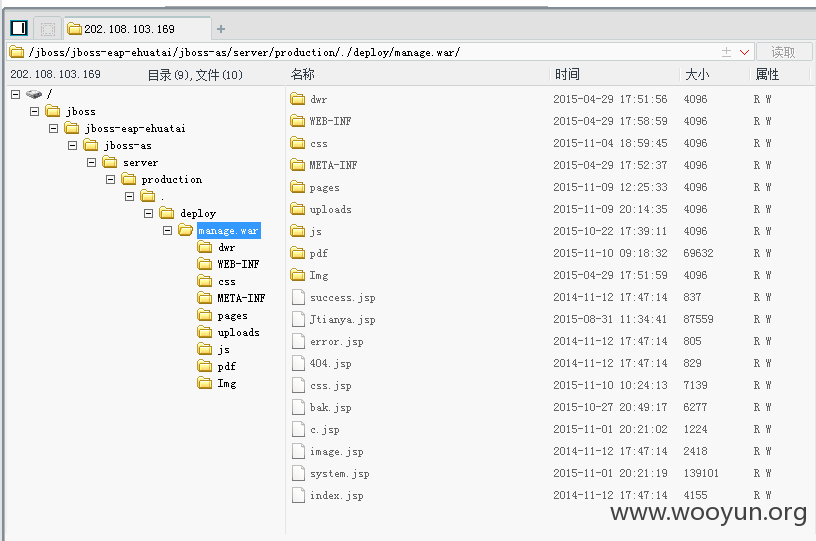Click the css.jsp file icon
Viewport: 816px width, 541px height.
[298, 385]
